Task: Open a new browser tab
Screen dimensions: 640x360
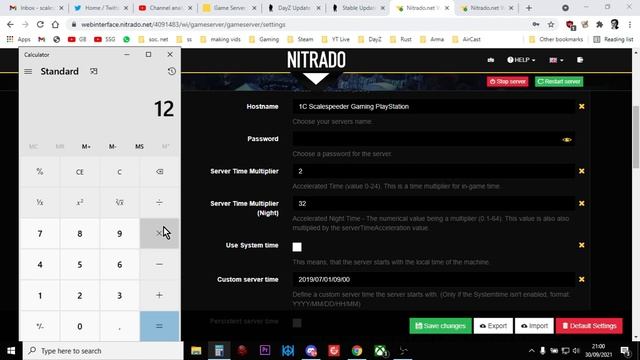Action: point(529,8)
